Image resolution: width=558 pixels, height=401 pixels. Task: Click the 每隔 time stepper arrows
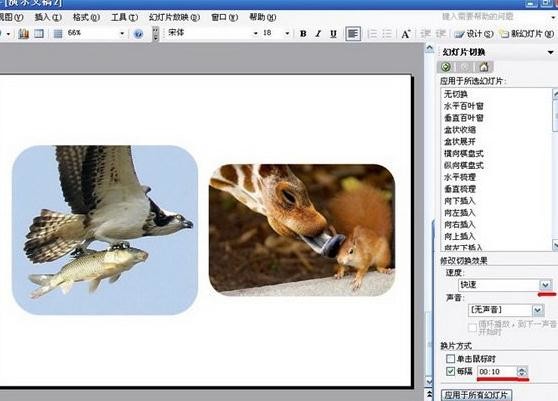point(522,372)
